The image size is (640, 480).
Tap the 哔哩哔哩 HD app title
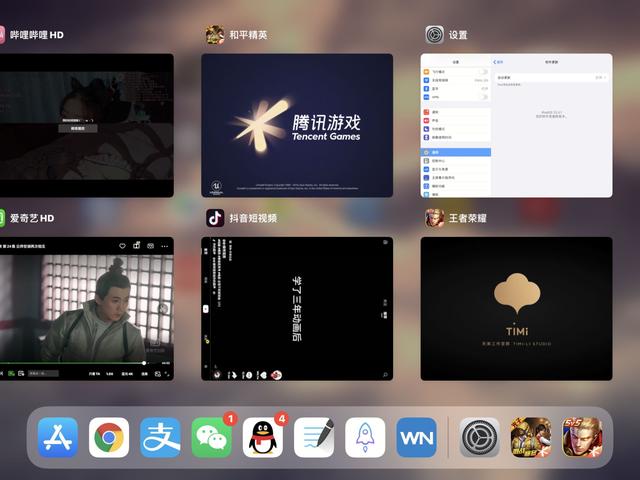[x=37, y=35]
